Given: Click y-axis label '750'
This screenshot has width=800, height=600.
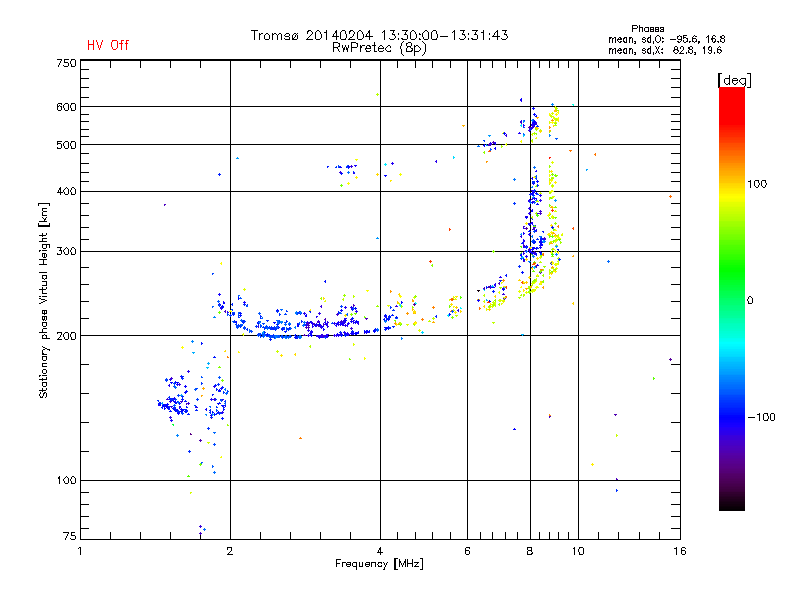Looking at the screenshot, I should point(66,63).
